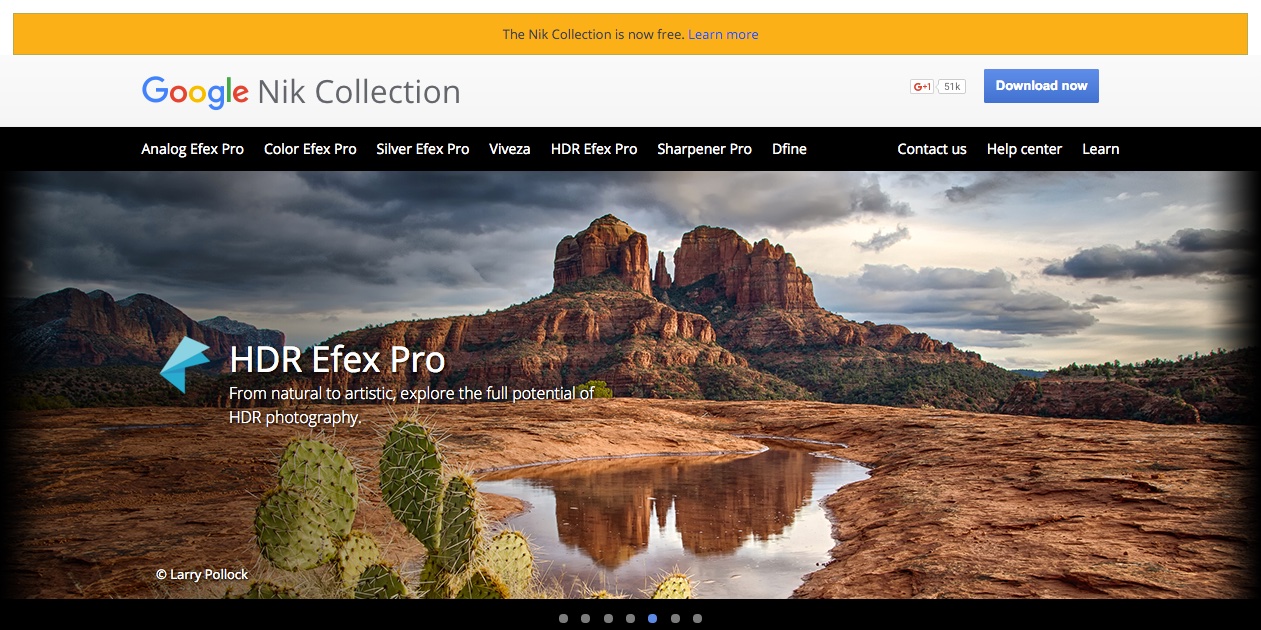
Task: Select the sixth carousel dot
Action: coord(675,619)
